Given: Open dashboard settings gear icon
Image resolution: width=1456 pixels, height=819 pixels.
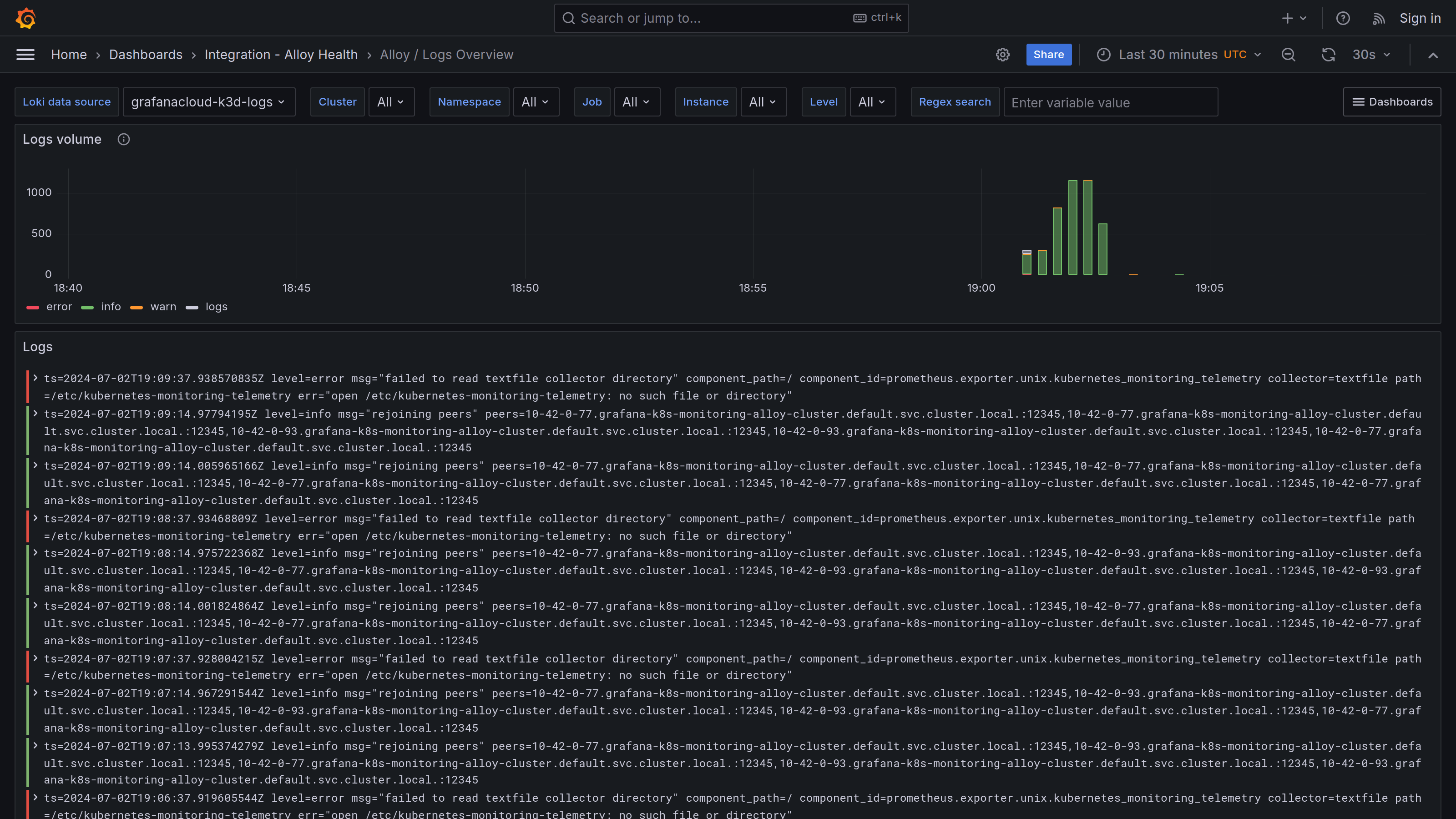Looking at the screenshot, I should pos(1003,55).
